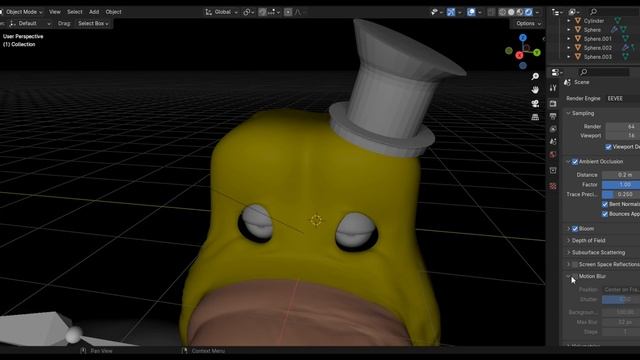Open the object types visibility selector
This screenshot has height=360, width=640.
437,12
